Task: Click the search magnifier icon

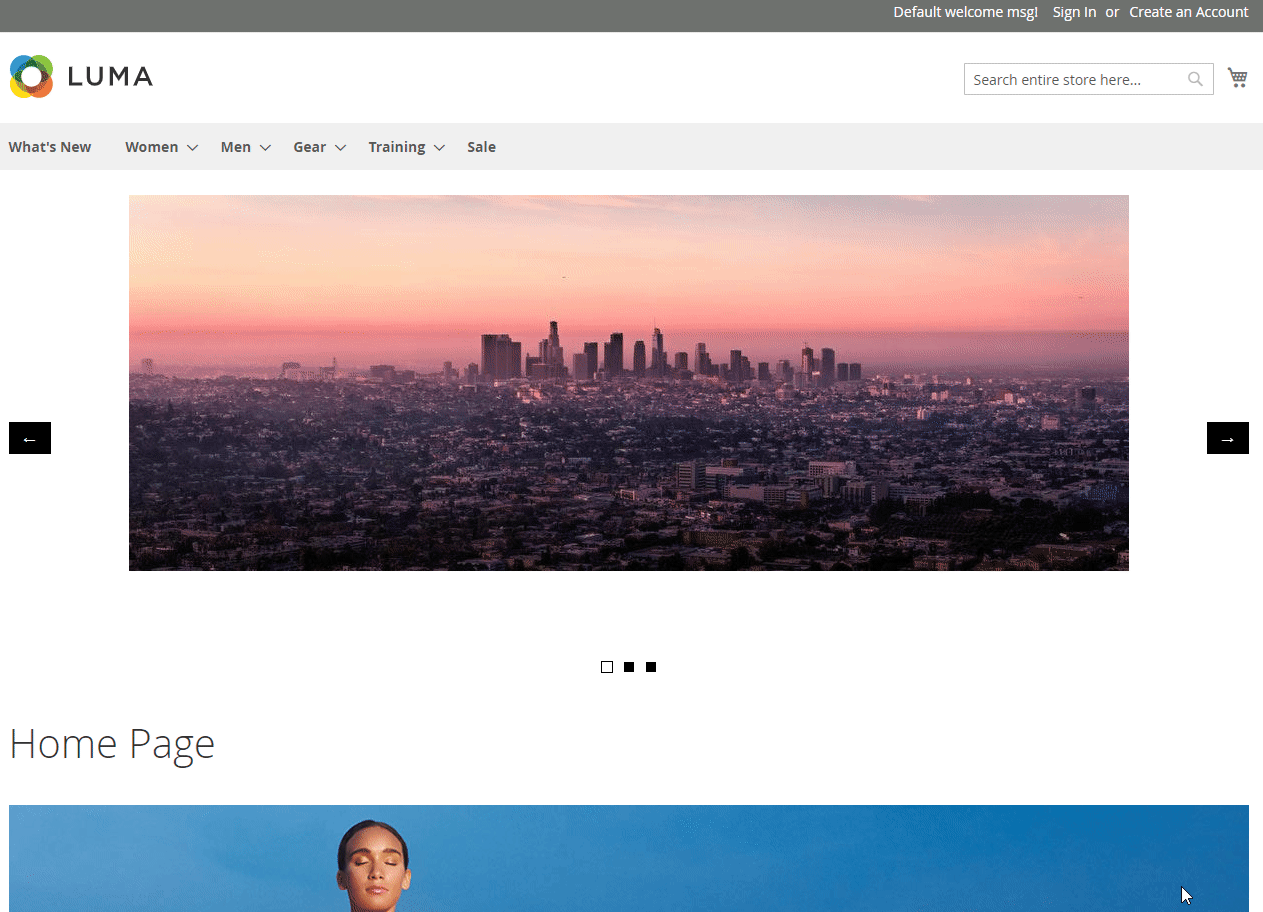Action: (x=1195, y=80)
